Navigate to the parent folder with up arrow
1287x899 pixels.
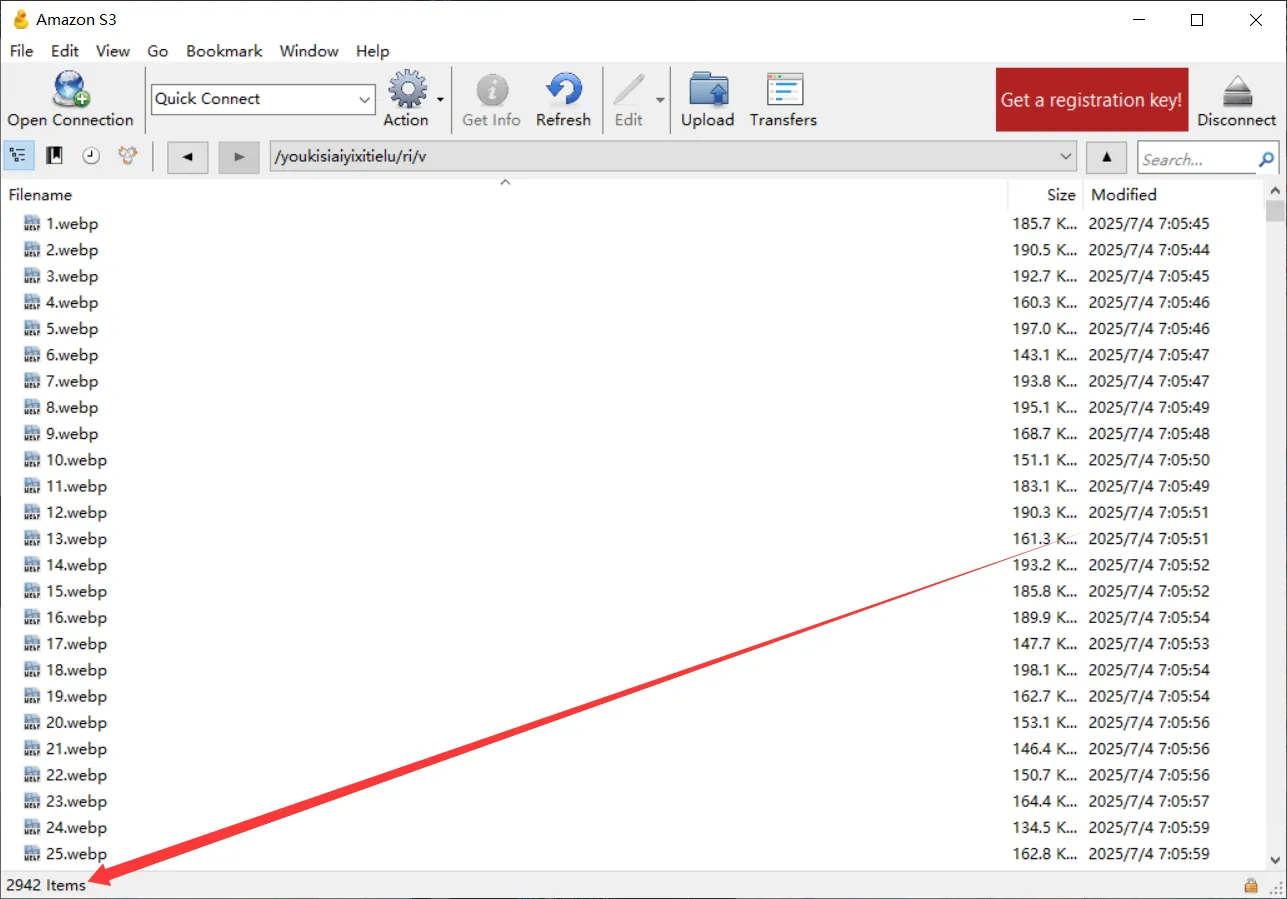1105,158
